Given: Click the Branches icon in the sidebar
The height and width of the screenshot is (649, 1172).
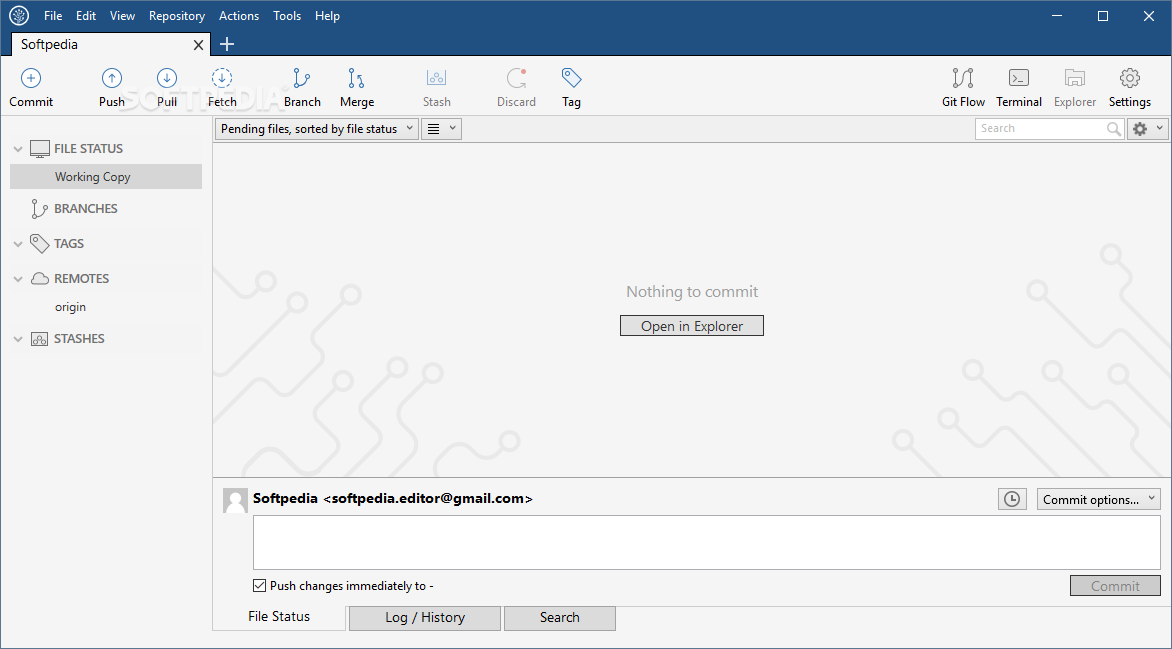Looking at the screenshot, I should [x=39, y=209].
